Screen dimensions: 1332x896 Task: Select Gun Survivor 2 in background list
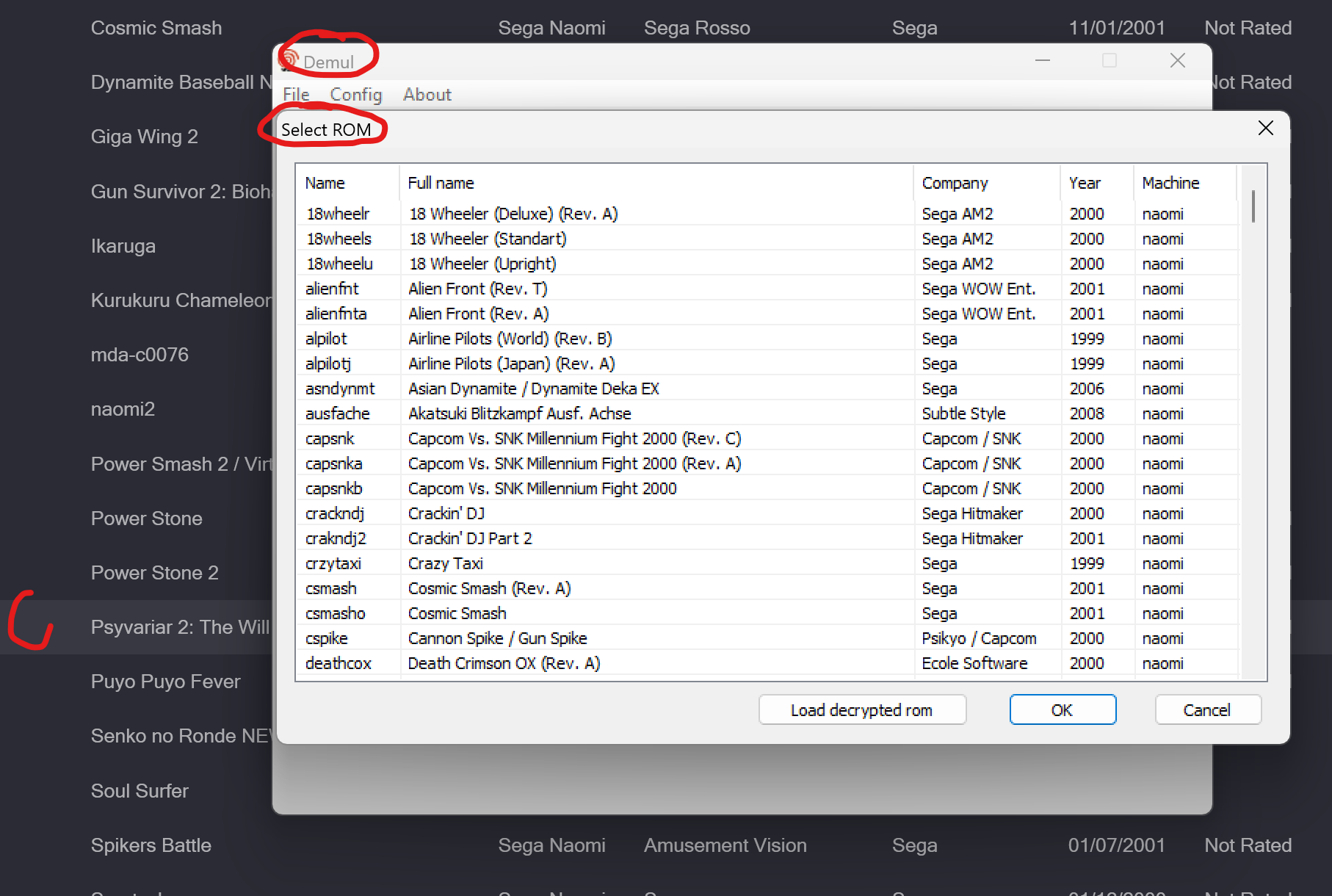(181, 192)
